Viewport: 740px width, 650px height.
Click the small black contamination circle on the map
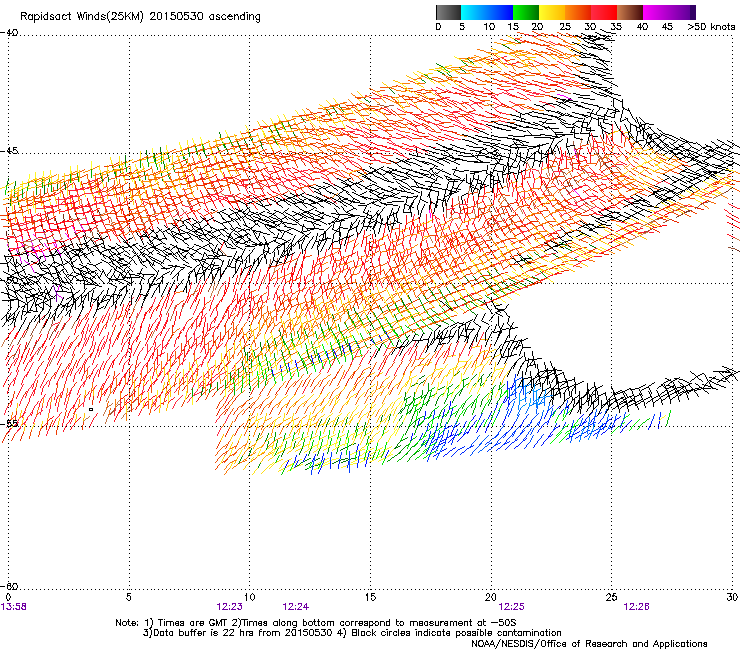(x=91, y=409)
